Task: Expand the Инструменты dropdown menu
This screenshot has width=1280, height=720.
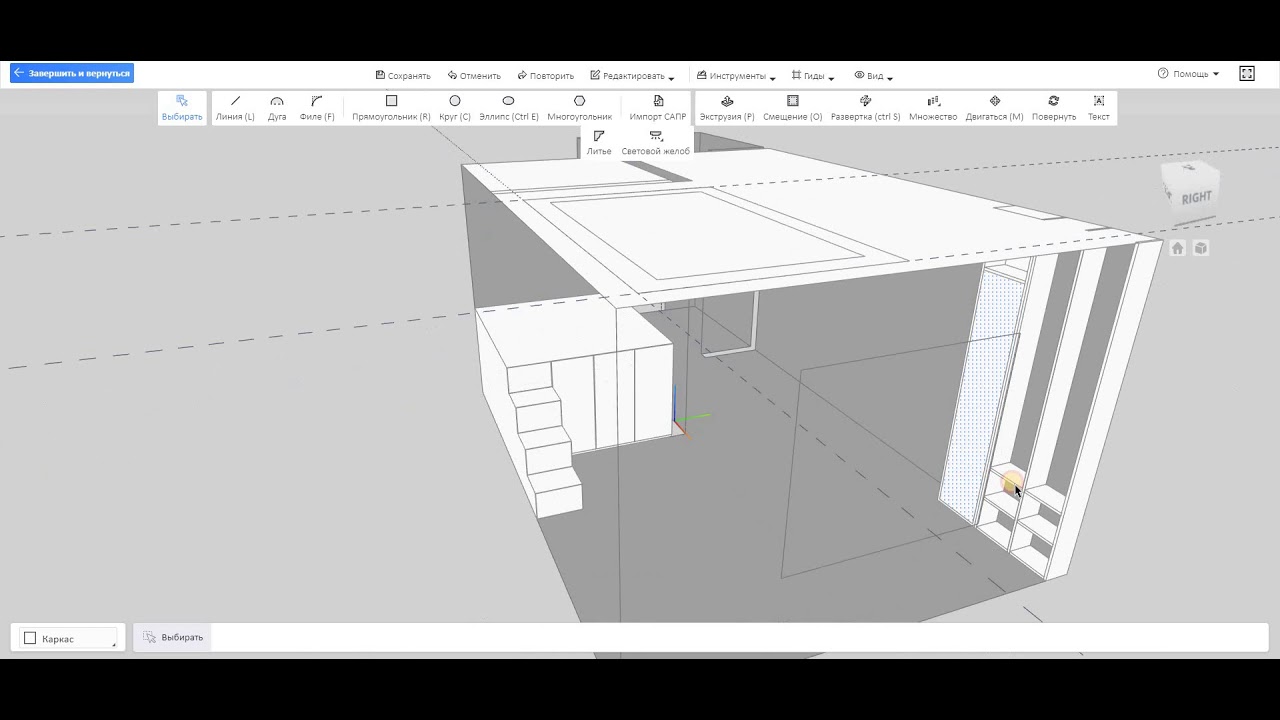Action: (x=736, y=75)
